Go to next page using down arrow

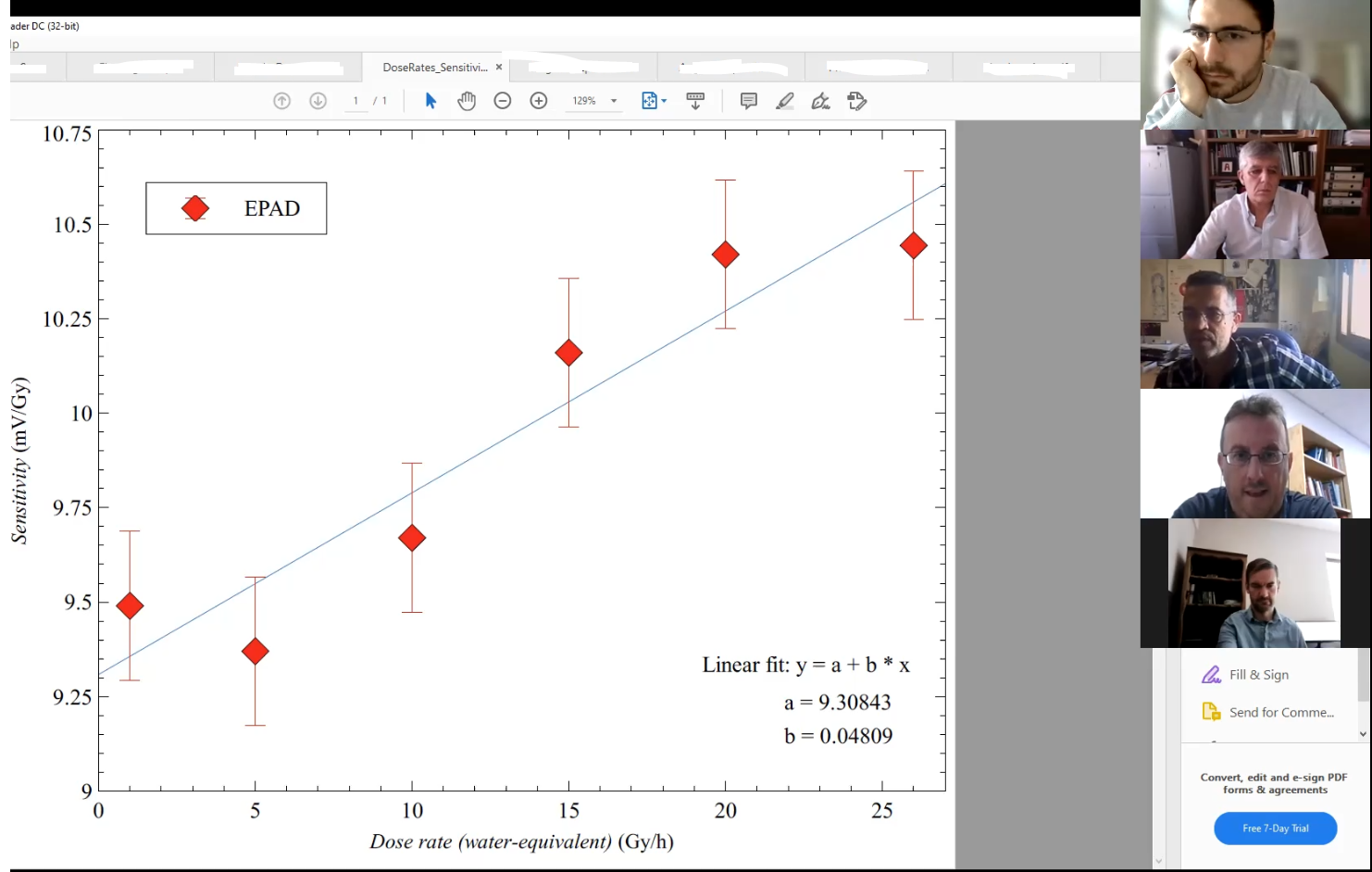318,101
